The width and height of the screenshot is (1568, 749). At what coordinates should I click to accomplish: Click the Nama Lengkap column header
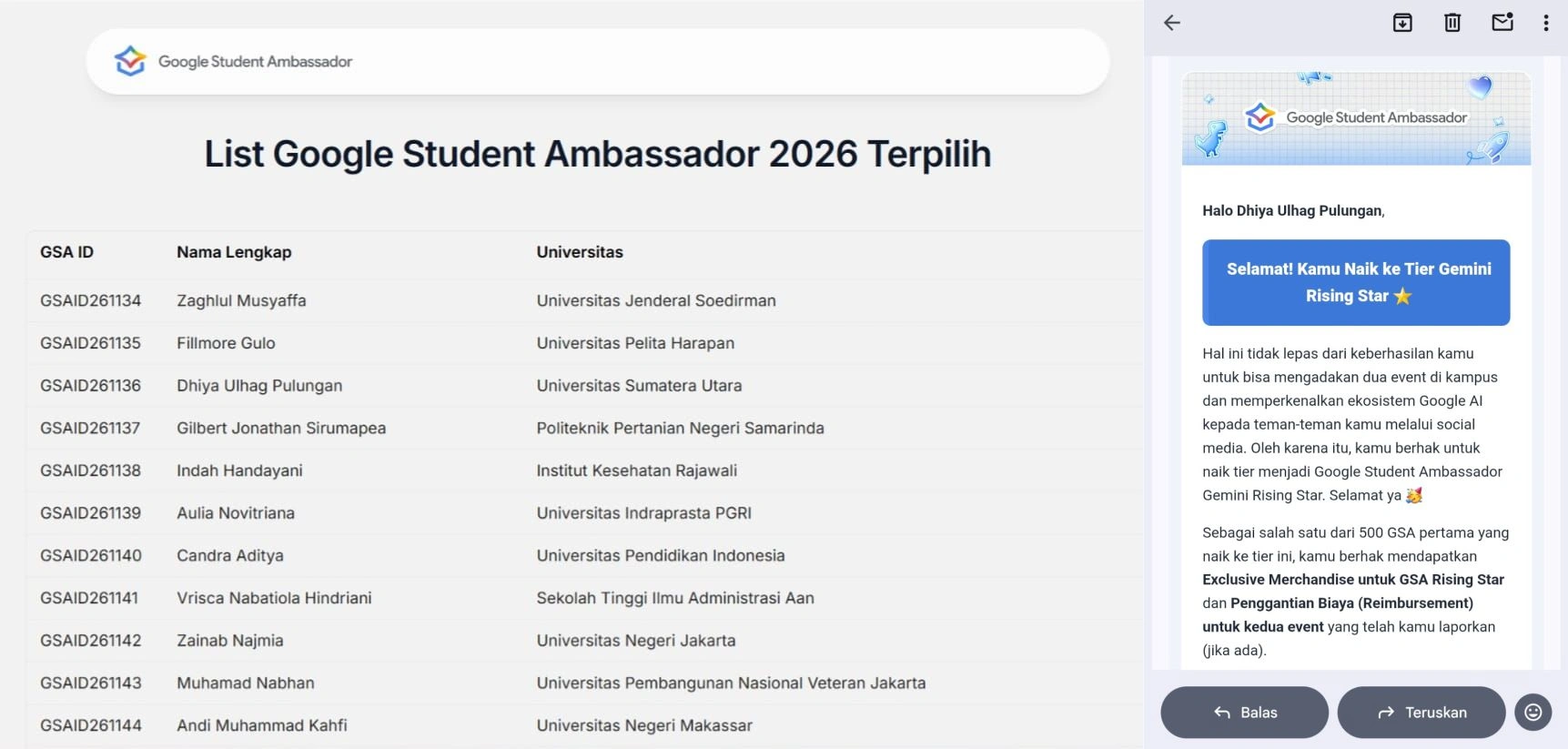pos(234,252)
